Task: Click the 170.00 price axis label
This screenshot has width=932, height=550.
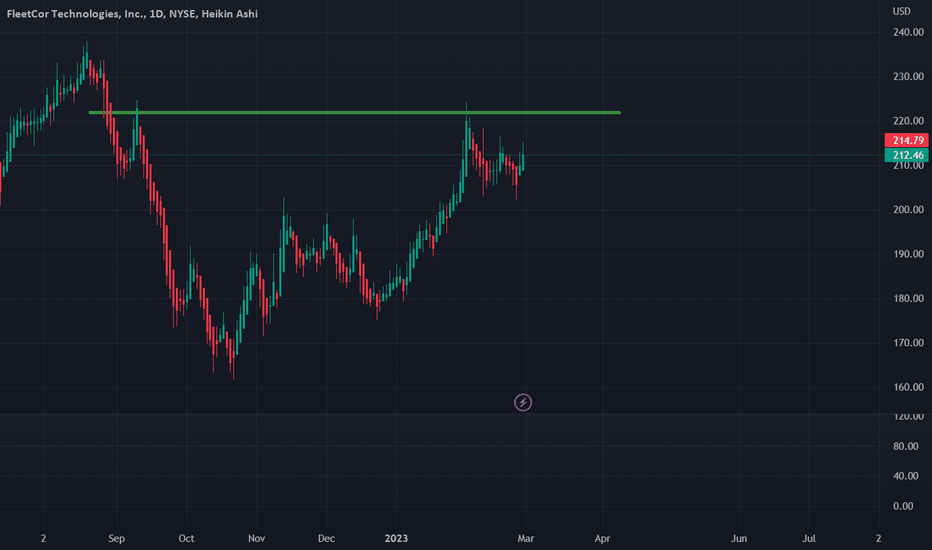Action: coord(908,342)
